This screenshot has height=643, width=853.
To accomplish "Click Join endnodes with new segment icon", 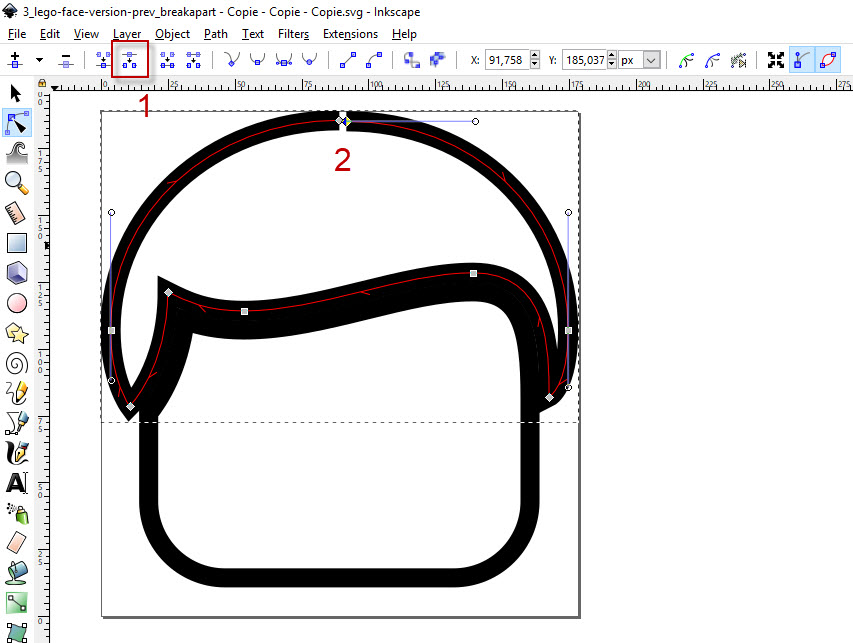I will tap(167, 60).
